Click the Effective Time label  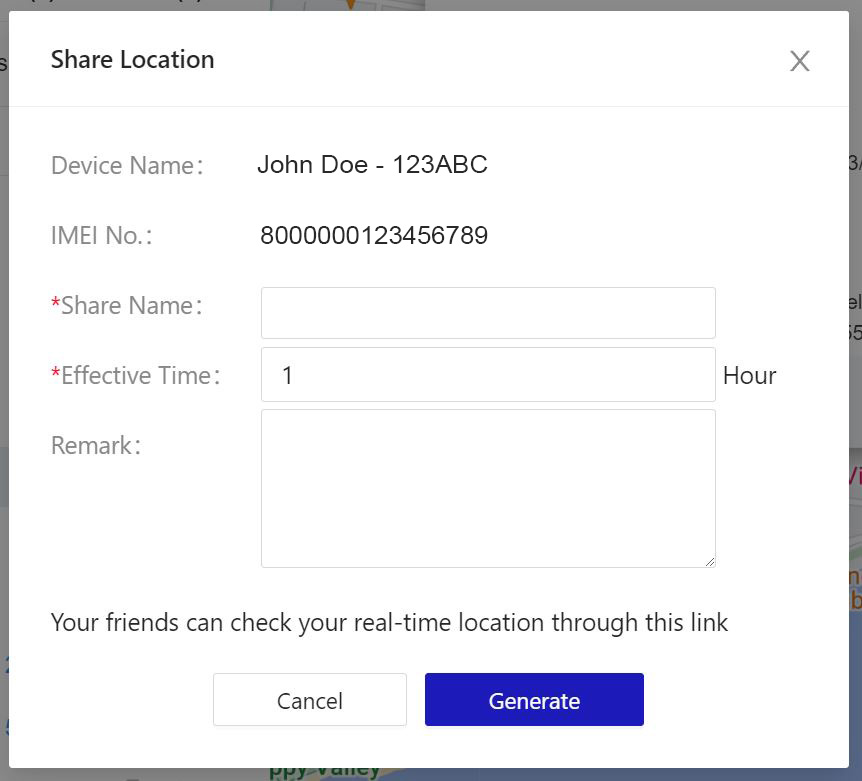pos(140,376)
